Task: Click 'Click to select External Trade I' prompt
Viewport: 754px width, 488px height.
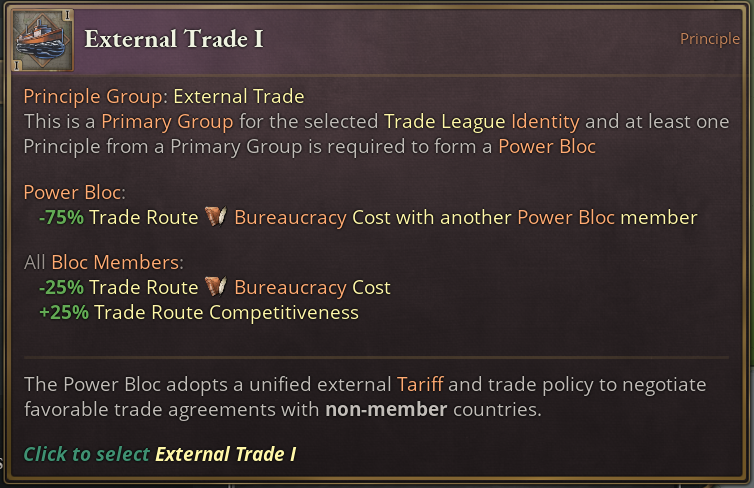Action: 160,454
